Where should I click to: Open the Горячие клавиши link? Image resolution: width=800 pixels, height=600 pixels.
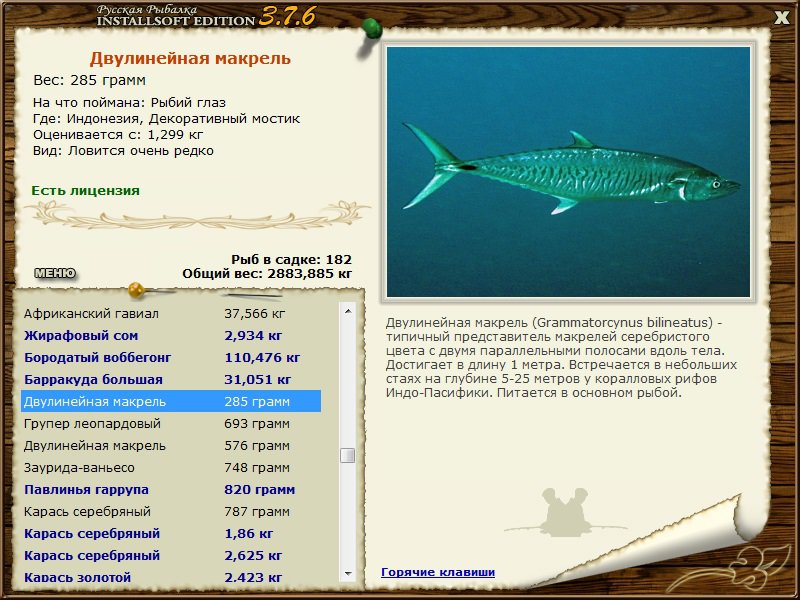438,572
